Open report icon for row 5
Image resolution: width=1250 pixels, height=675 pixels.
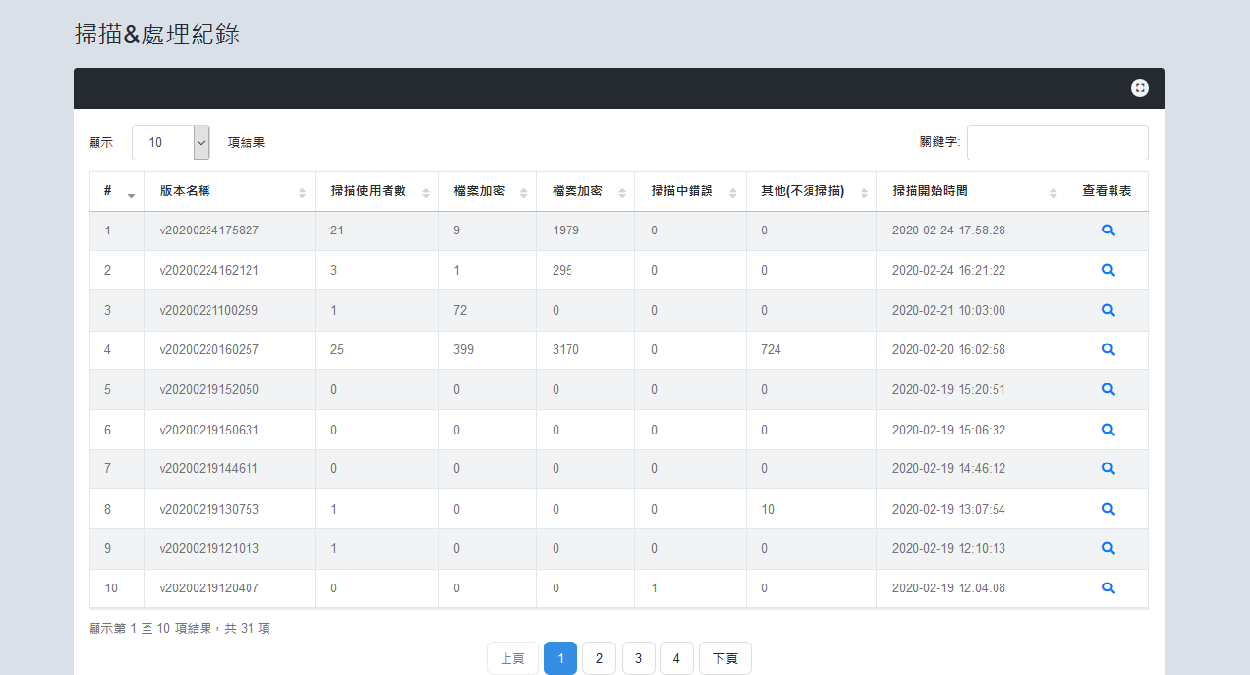tap(1107, 389)
